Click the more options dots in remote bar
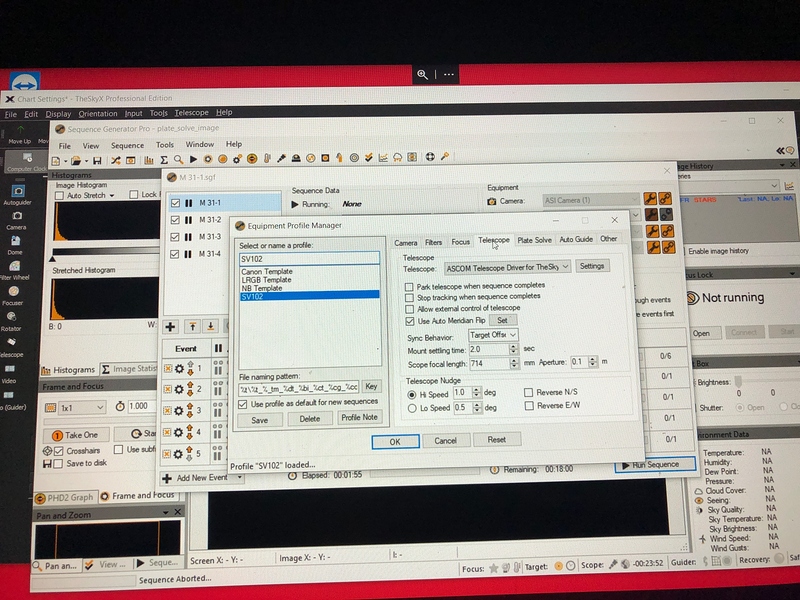Viewport: 800px width, 600px height. click(x=449, y=74)
